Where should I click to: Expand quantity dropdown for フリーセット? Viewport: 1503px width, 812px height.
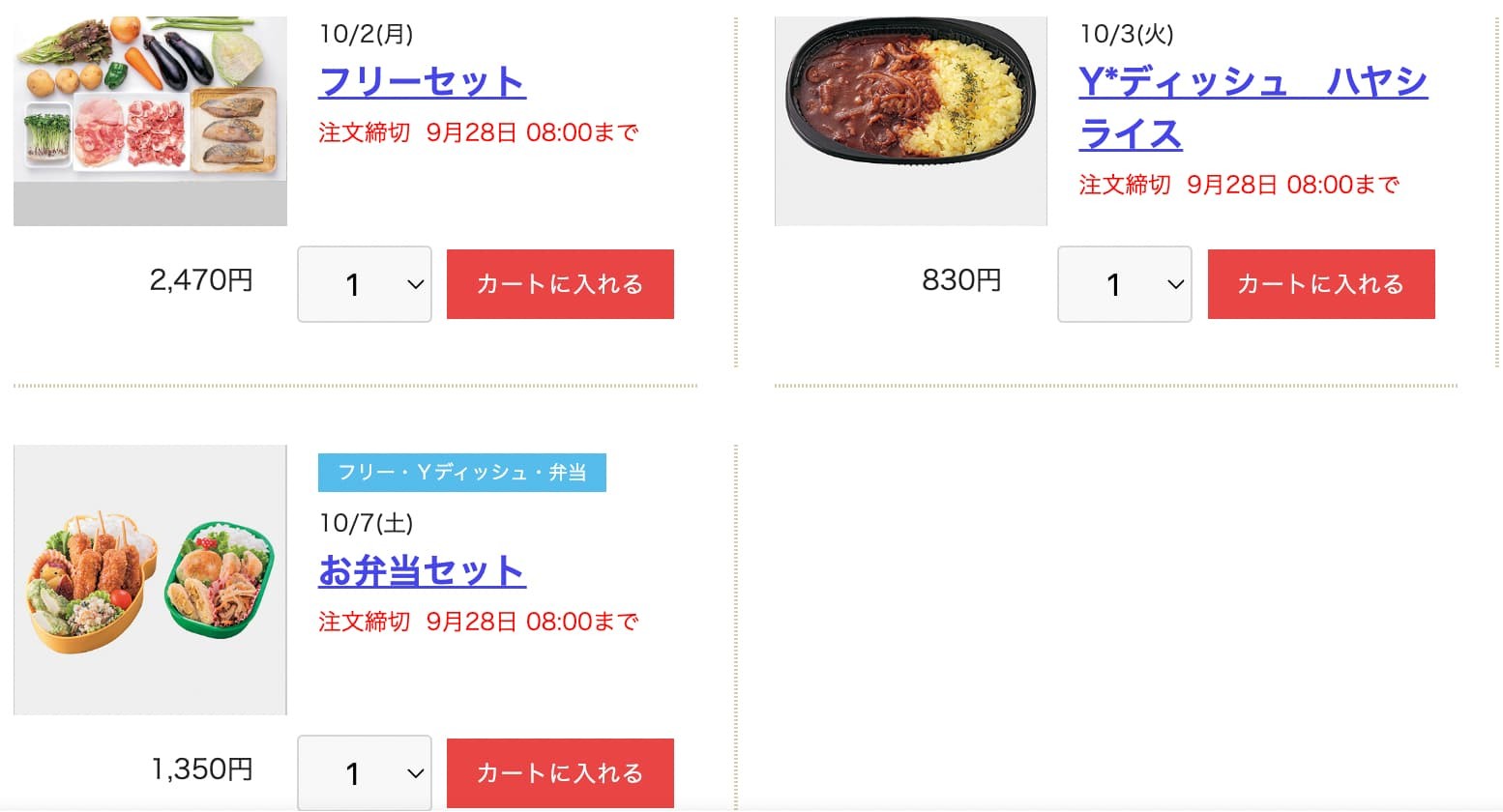click(x=365, y=284)
